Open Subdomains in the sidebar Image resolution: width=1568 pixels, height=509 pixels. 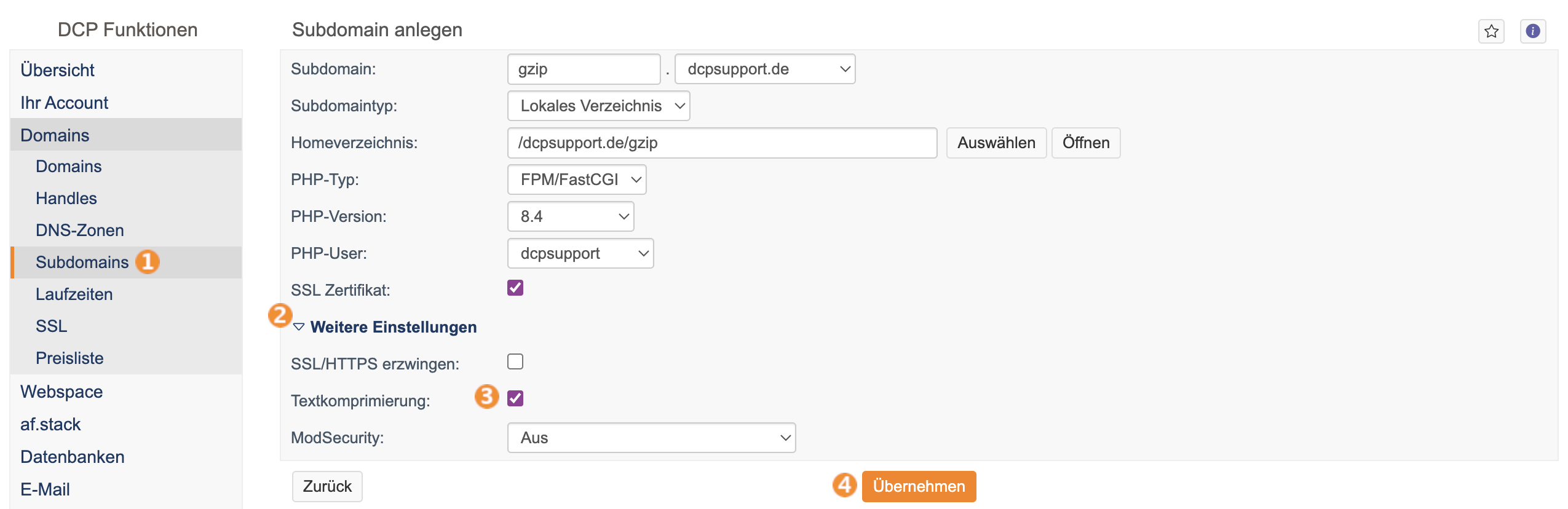pyautogui.click(x=82, y=262)
